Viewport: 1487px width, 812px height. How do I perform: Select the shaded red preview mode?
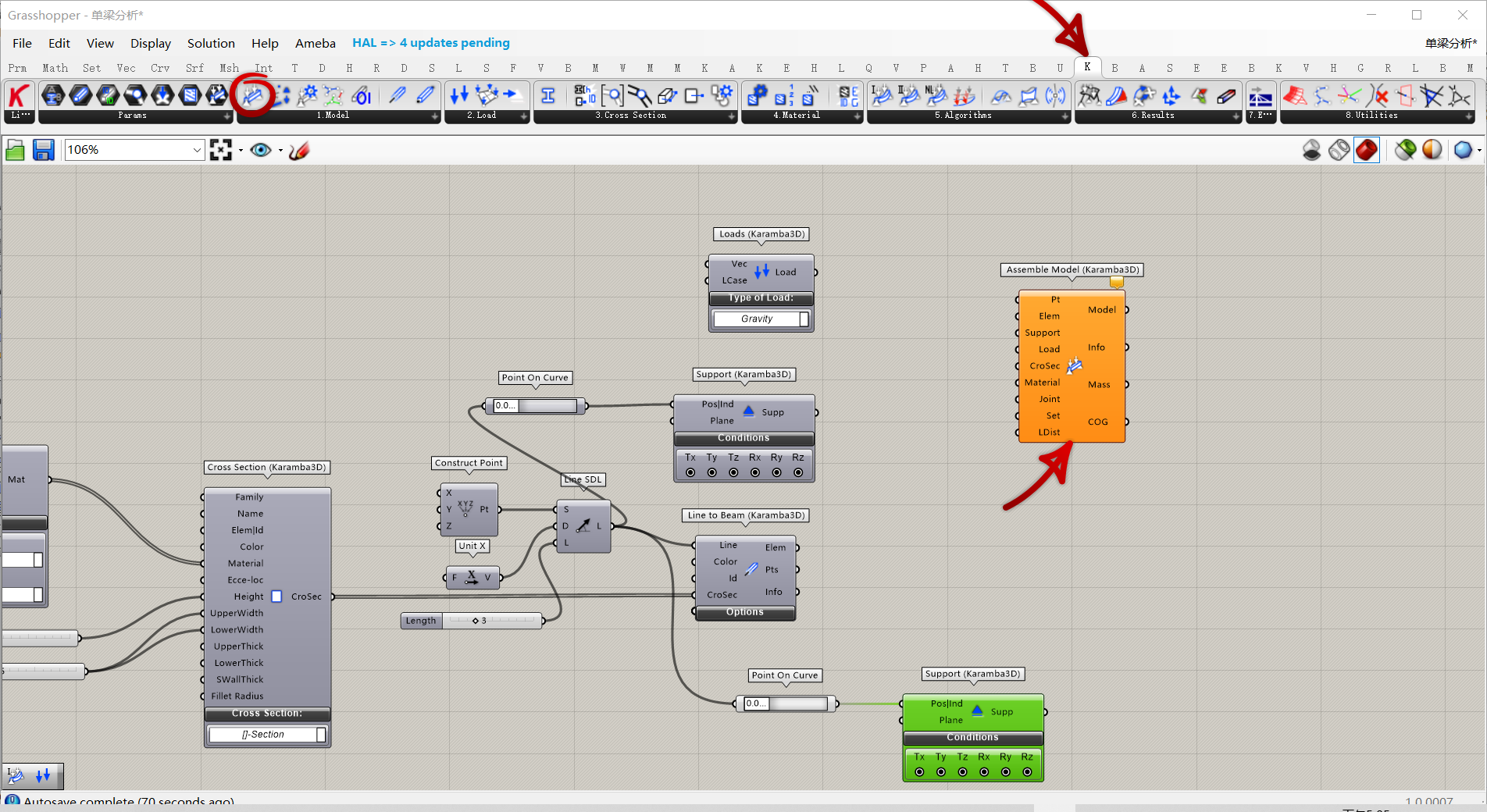click(x=1366, y=150)
